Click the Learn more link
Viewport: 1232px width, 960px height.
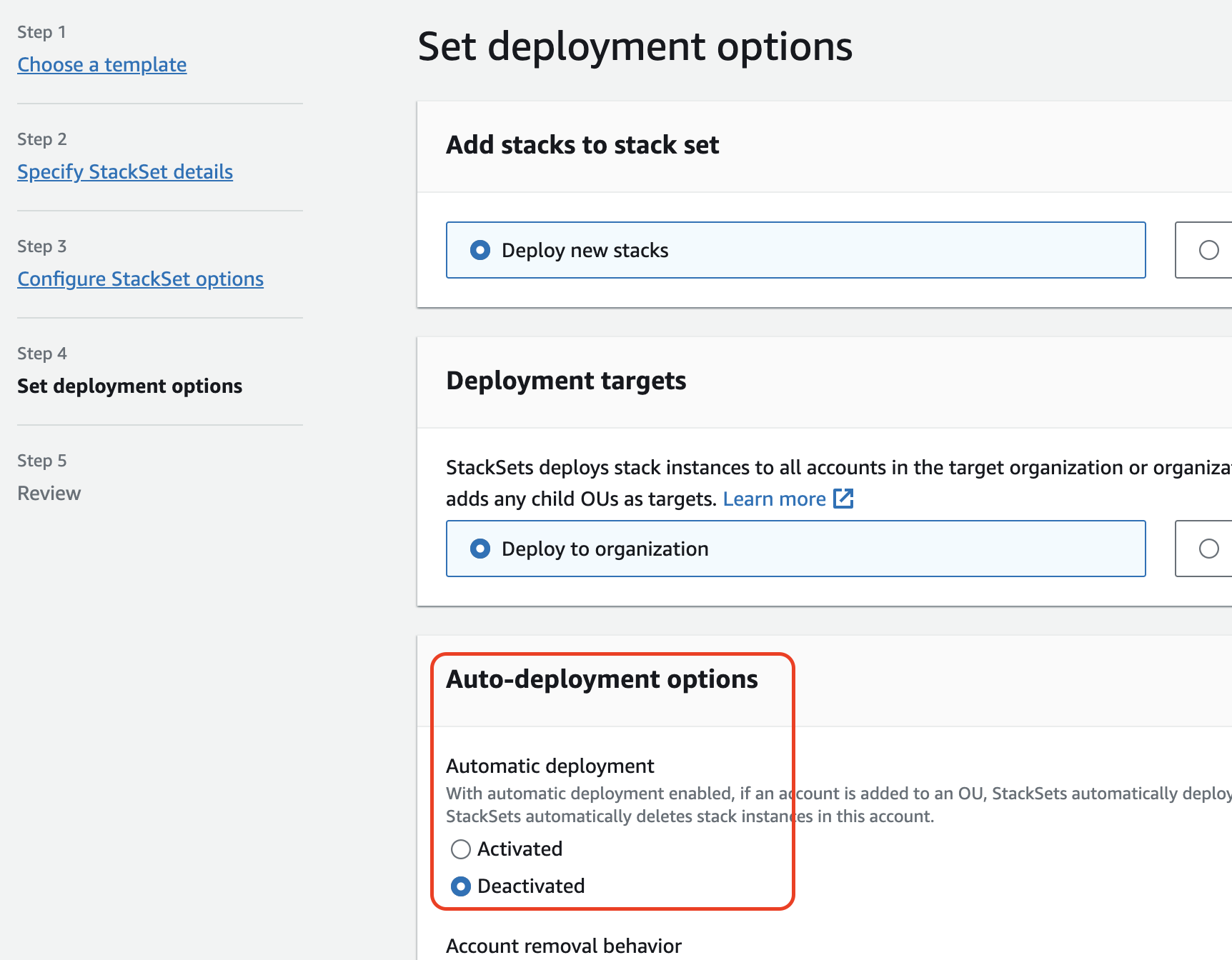click(774, 499)
